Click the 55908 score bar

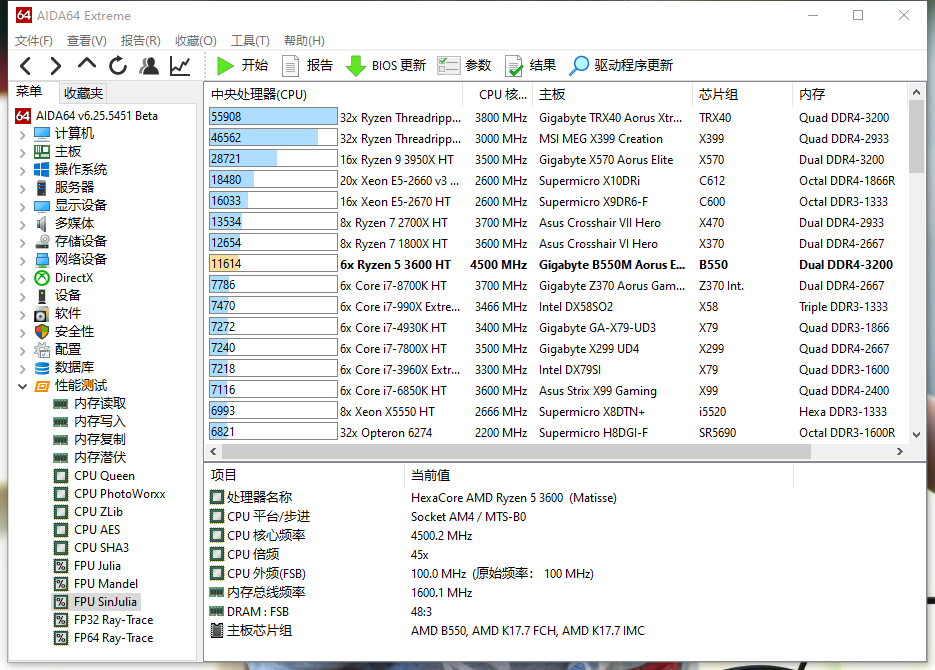pos(273,117)
